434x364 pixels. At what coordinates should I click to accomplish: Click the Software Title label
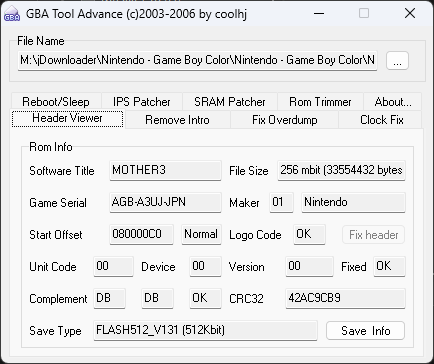point(62,171)
